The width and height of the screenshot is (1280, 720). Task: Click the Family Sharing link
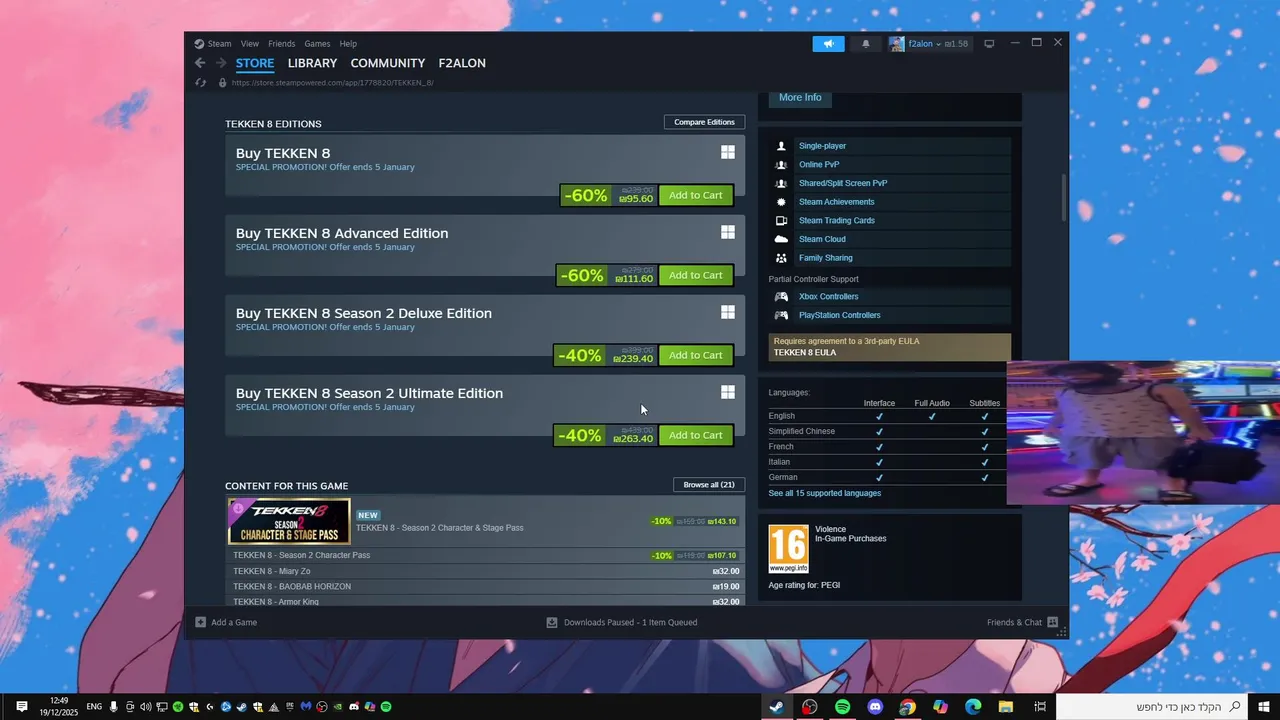(x=826, y=258)
